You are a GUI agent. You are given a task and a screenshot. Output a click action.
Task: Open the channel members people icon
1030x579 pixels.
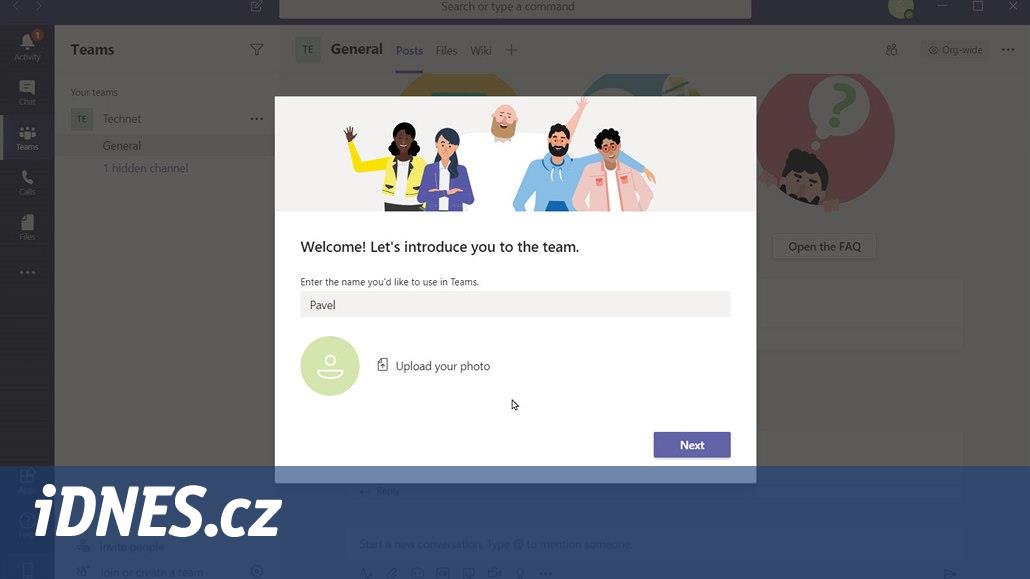pos(891,50)
